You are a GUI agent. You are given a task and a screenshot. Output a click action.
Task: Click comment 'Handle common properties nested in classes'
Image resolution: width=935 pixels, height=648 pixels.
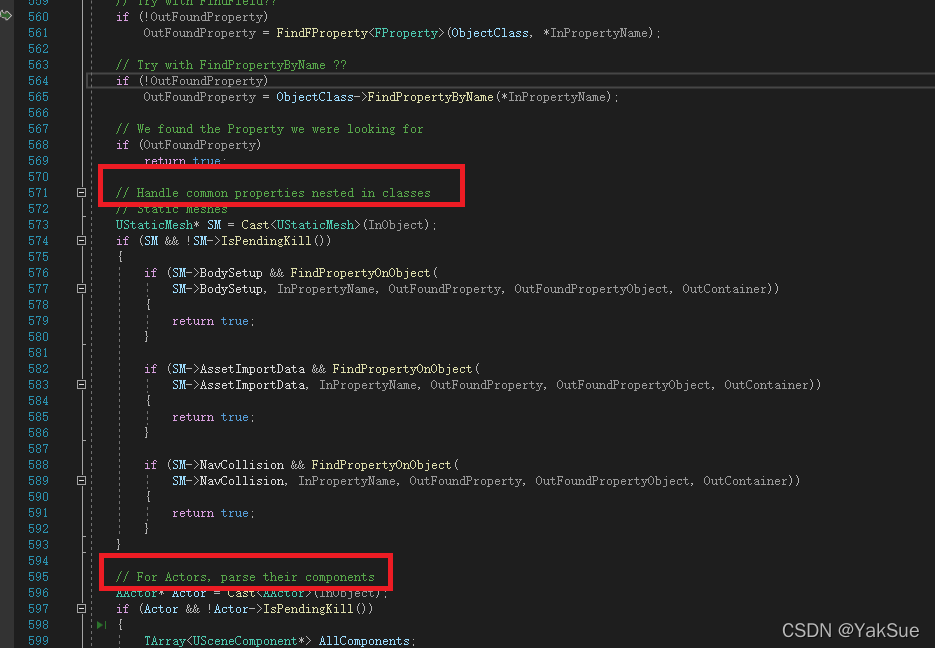tap(273, 193)
